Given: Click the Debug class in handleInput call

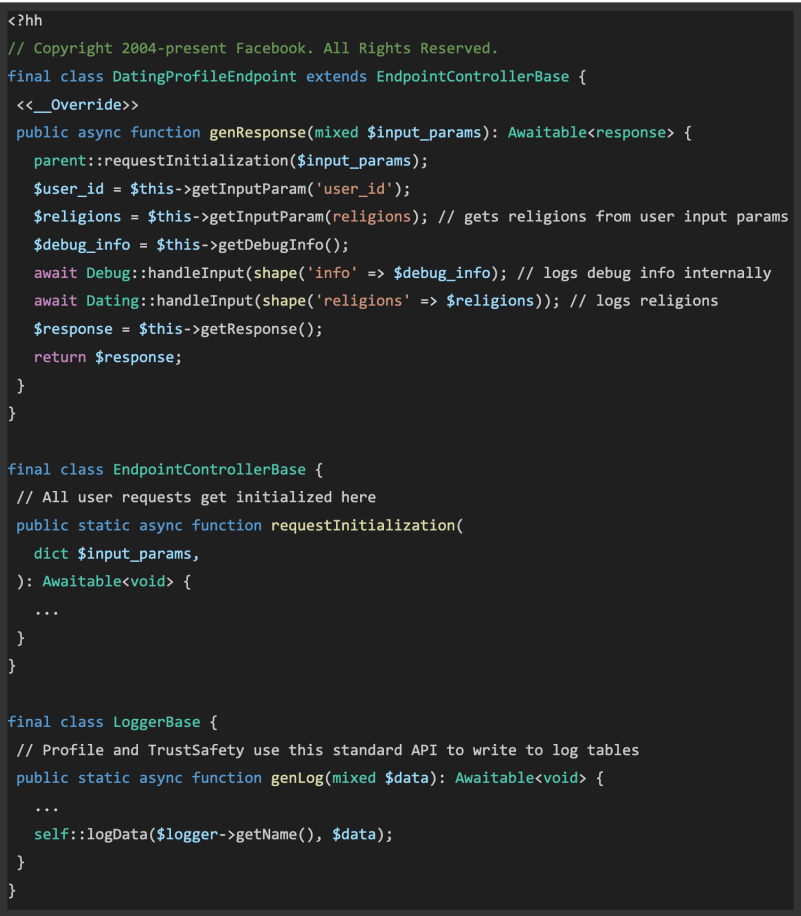Looking at the screenshot, I should tap(108, 273).
